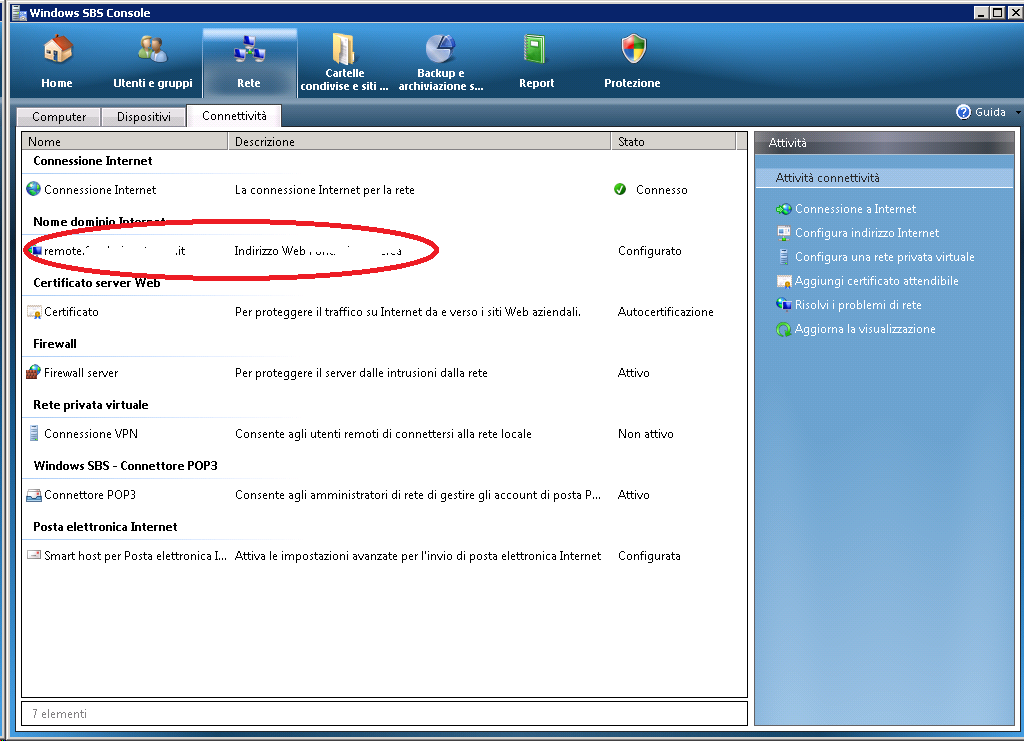Select the Certificato list item

point(384,312)
